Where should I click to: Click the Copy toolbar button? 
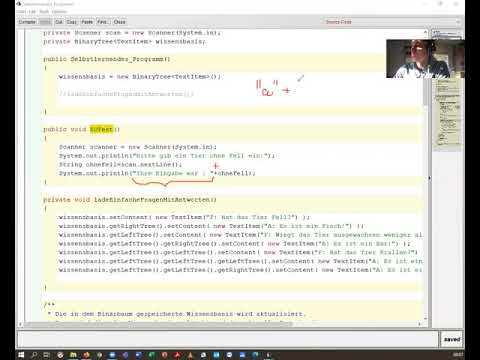(x=71, y=22)
